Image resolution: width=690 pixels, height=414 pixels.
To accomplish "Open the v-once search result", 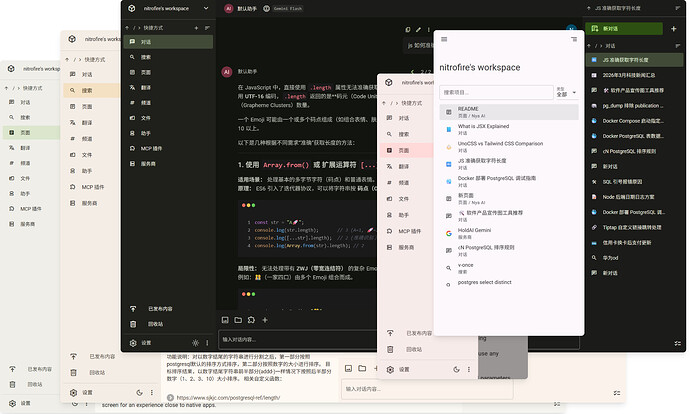I will coord(509,268).
